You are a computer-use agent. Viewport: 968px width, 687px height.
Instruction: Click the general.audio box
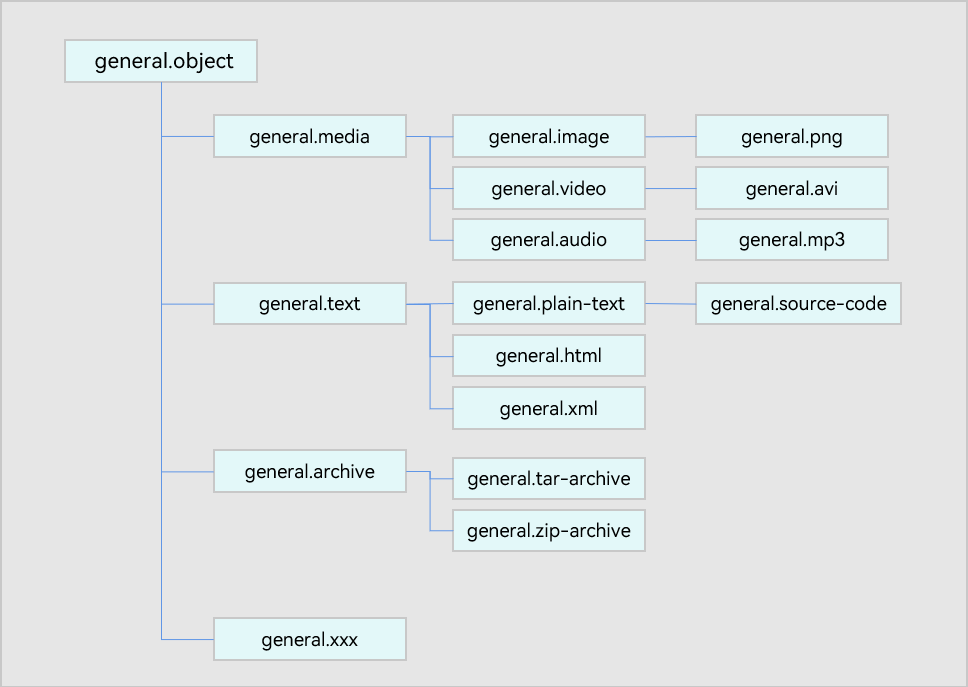coord(548,240)
